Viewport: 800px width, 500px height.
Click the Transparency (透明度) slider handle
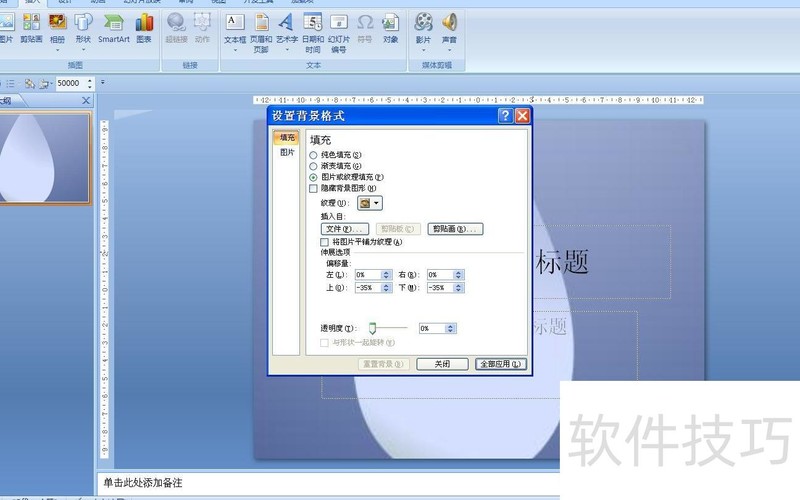[x=372, y=328]
